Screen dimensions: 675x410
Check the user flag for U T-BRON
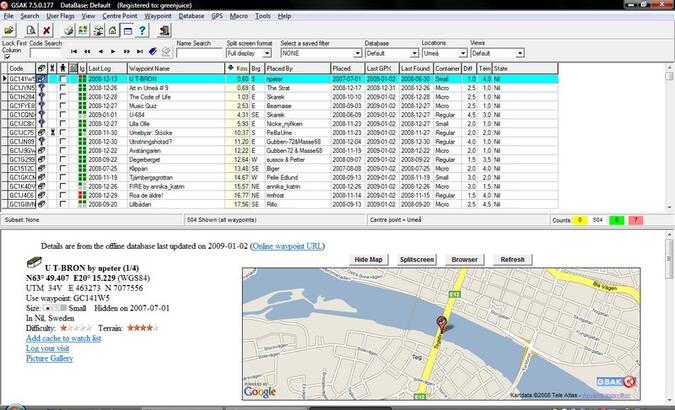pyautogui.click(x=63, y=79)
